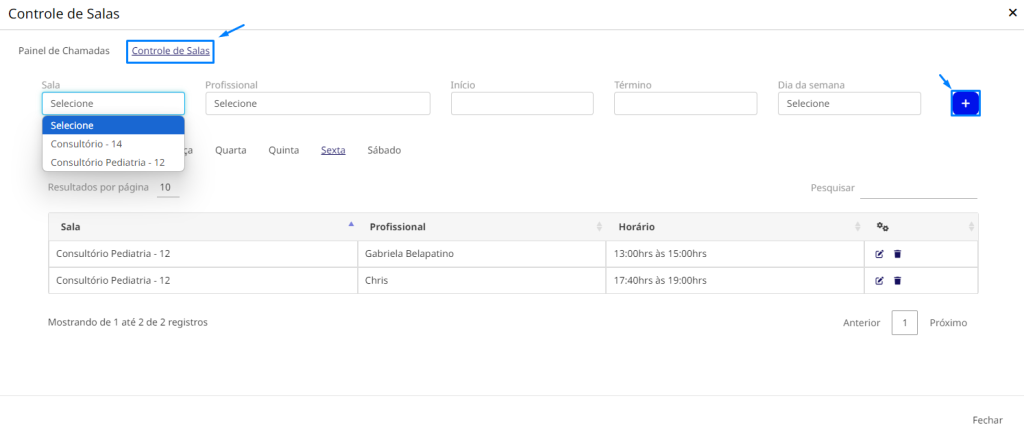Click the gears actions column header

(x=921, y=227)
